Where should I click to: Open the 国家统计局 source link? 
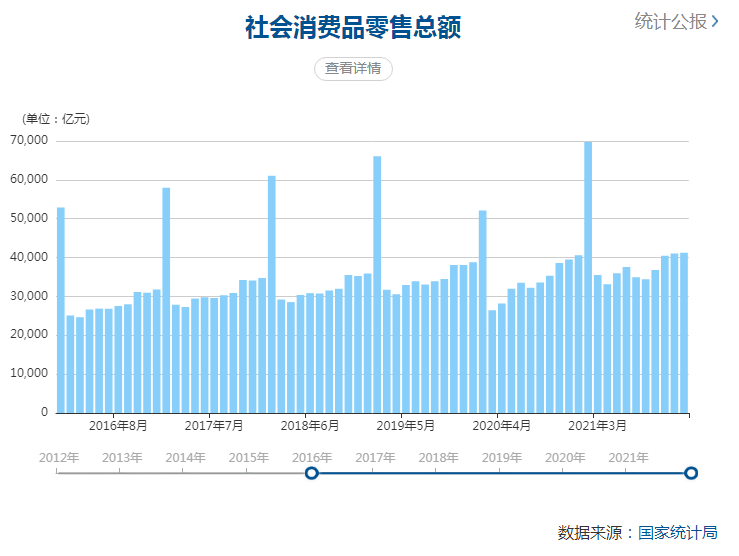point(678,533)
